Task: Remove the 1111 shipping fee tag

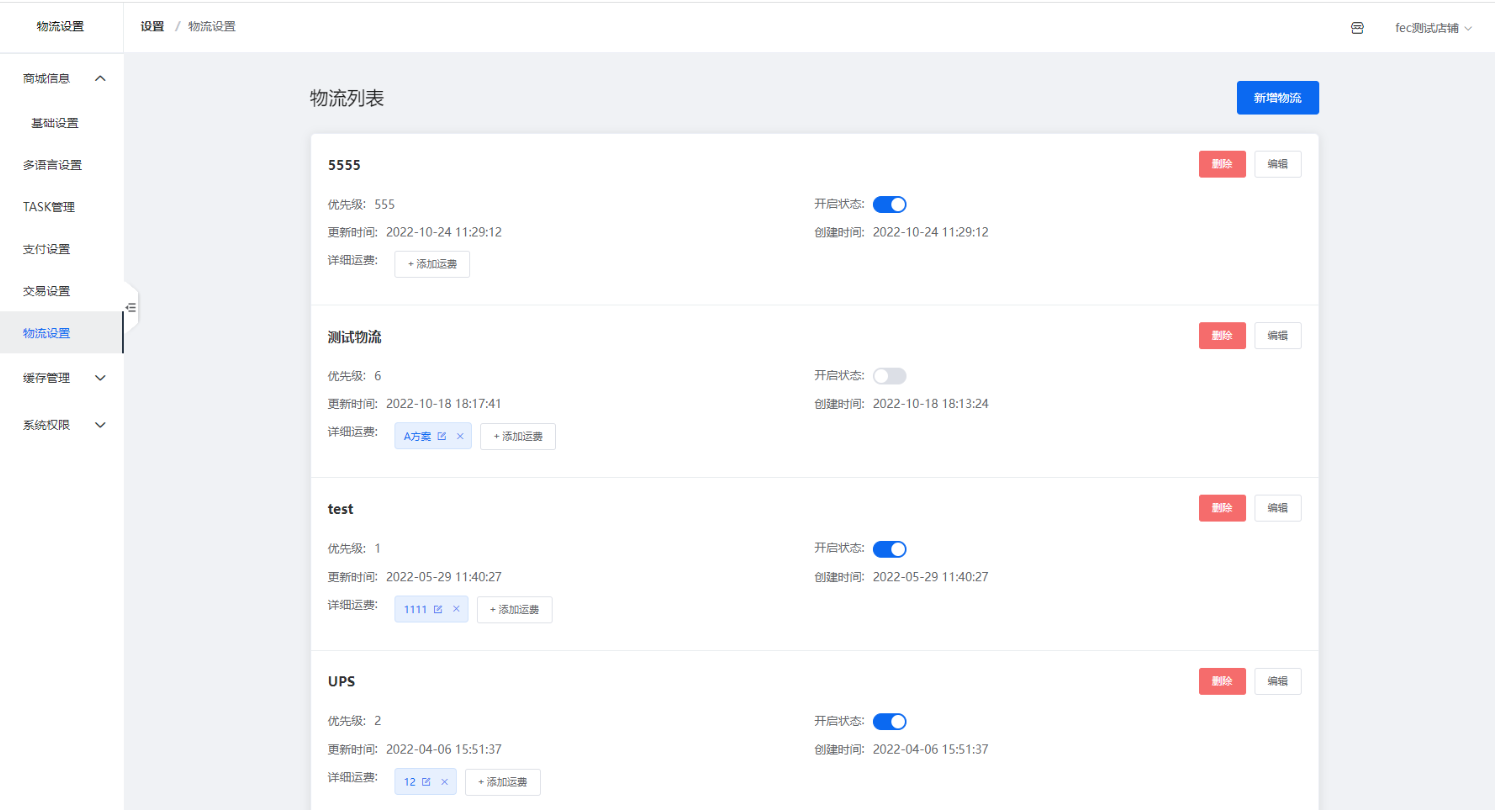Action: coord(456,609)
